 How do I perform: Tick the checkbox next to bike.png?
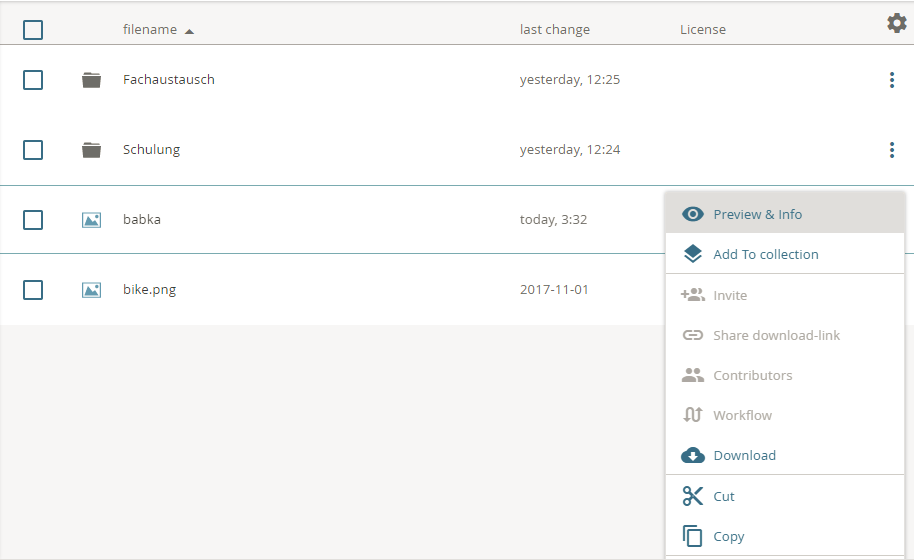click(33, 290)
